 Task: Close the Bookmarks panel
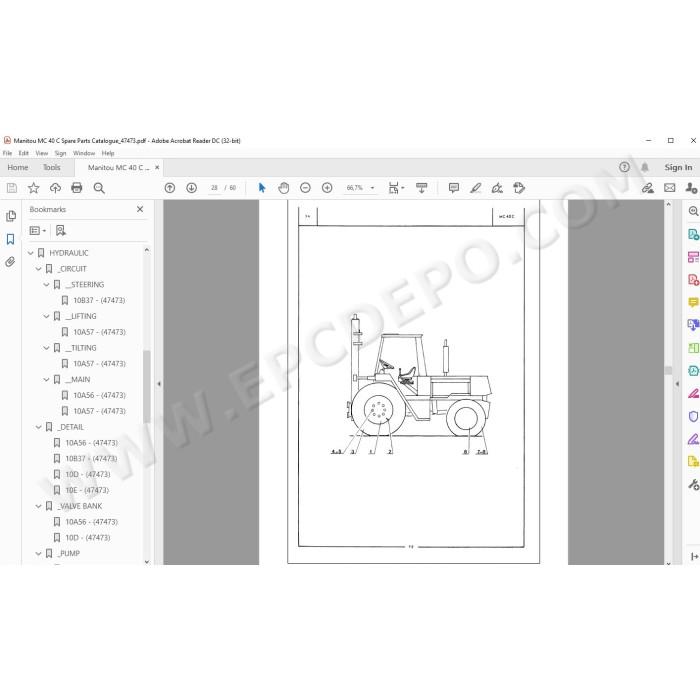coord(140,209)
